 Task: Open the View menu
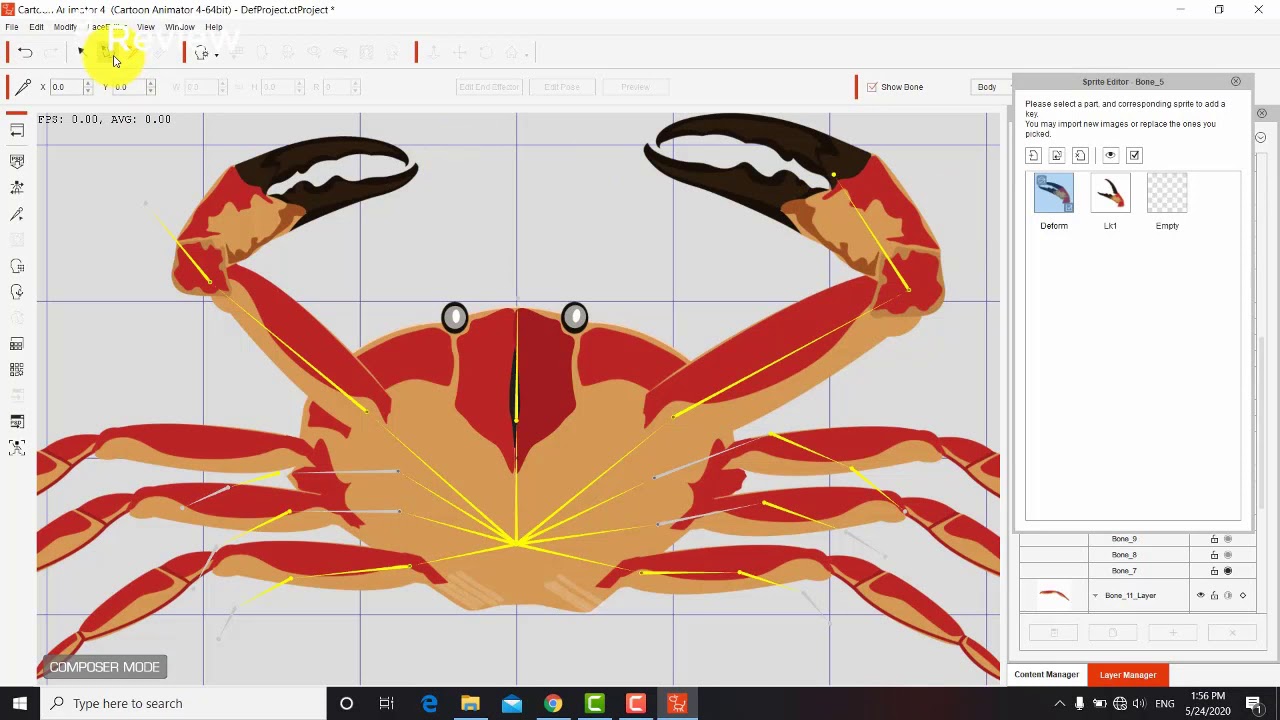click(x=146, y=27)
